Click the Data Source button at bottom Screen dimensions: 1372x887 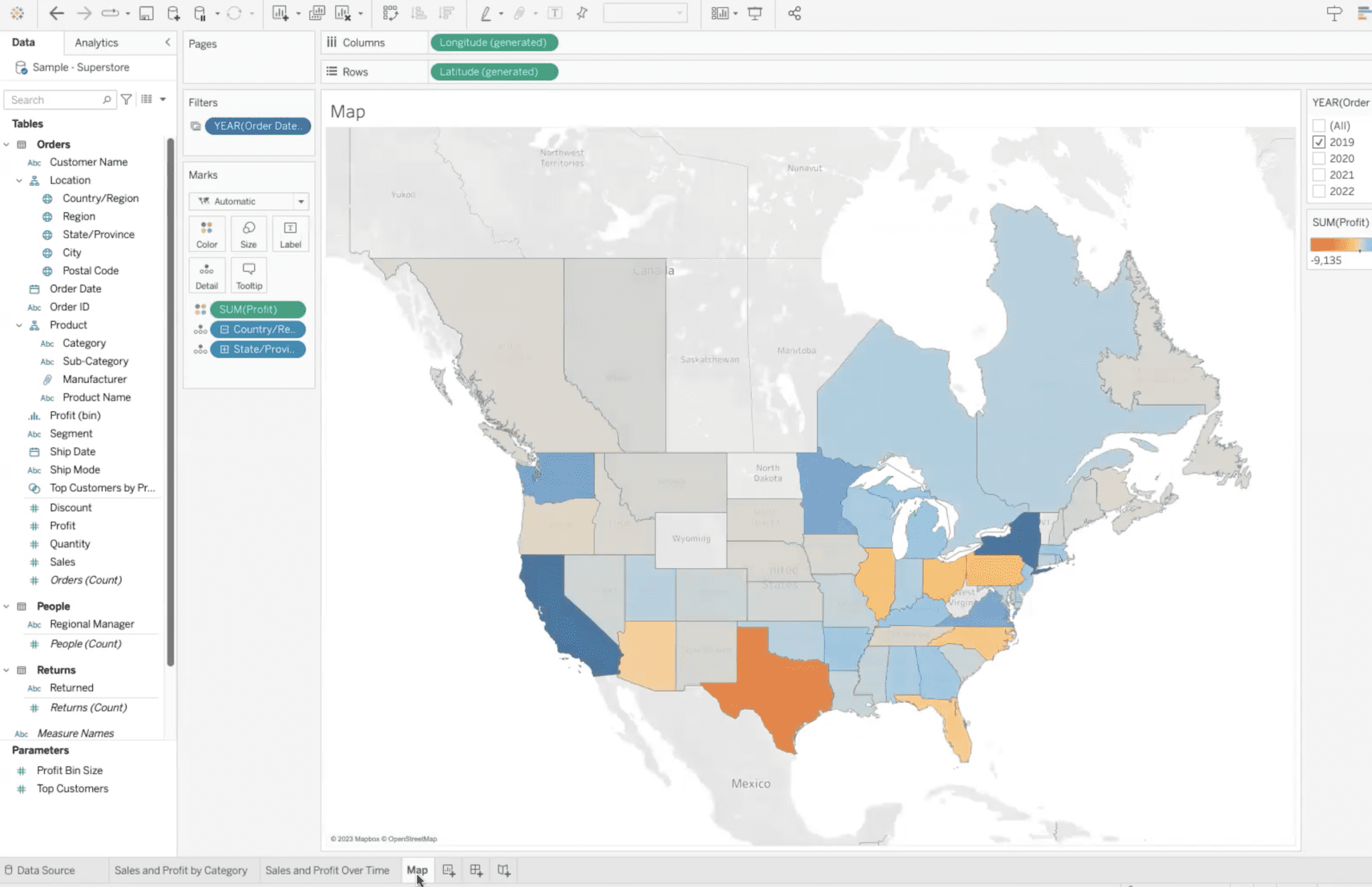click(45, 870)
